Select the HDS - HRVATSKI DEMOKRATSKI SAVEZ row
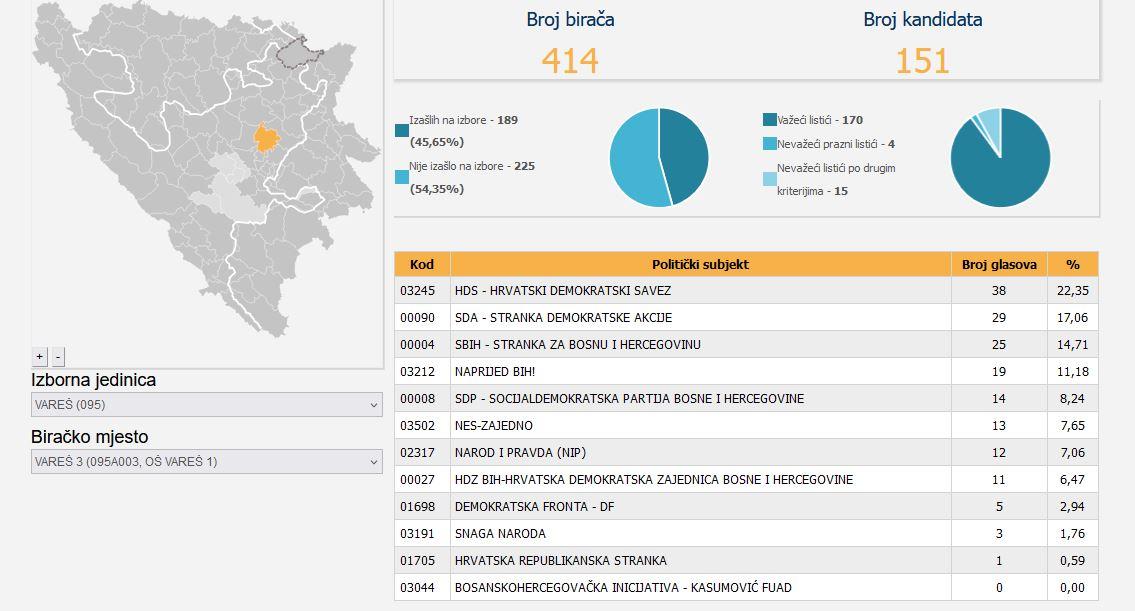Screen dimensions: 1135x611 [x=746, y=290]
